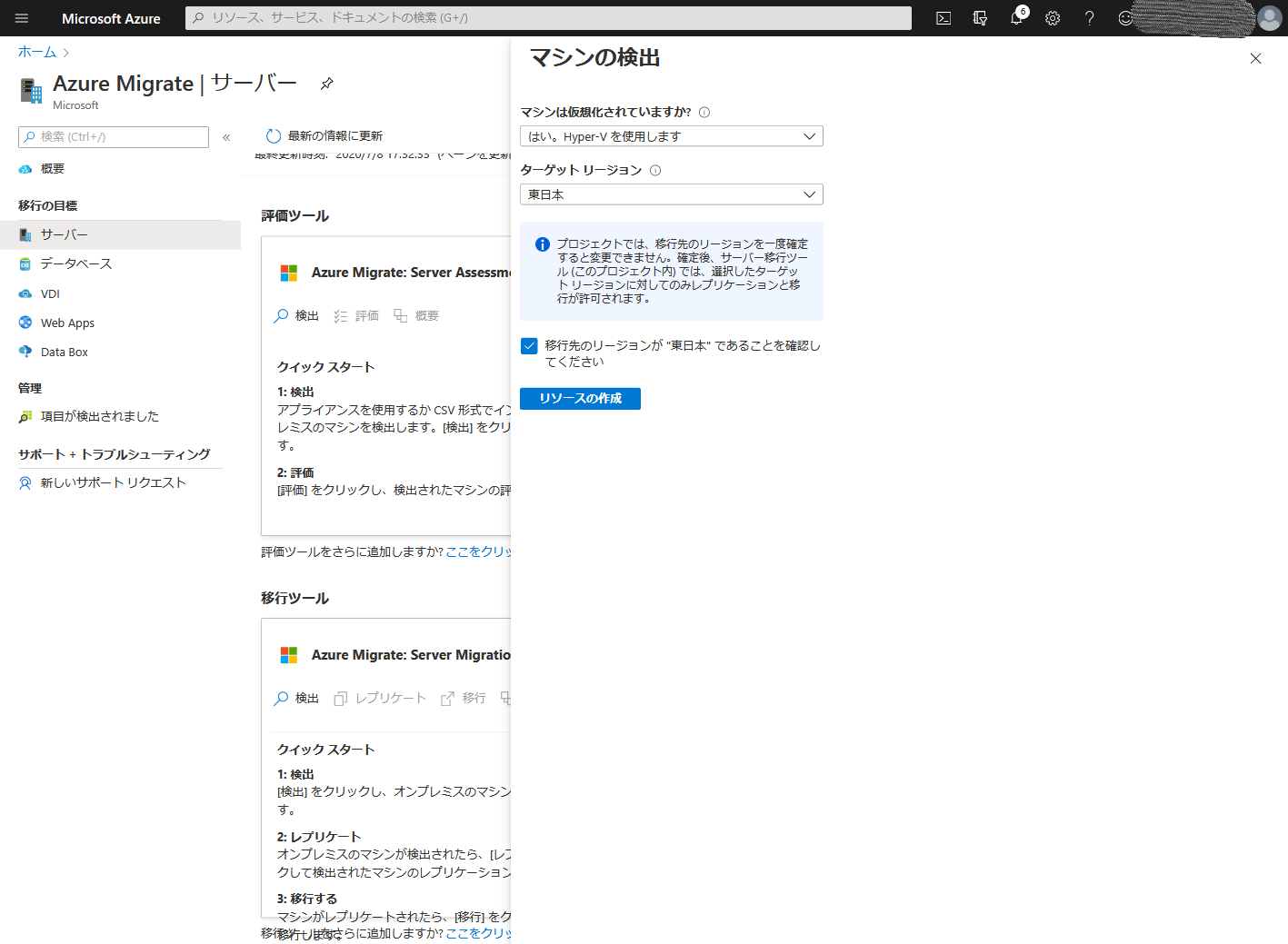Open the portal hamburger menu

(x=22, y=18)
